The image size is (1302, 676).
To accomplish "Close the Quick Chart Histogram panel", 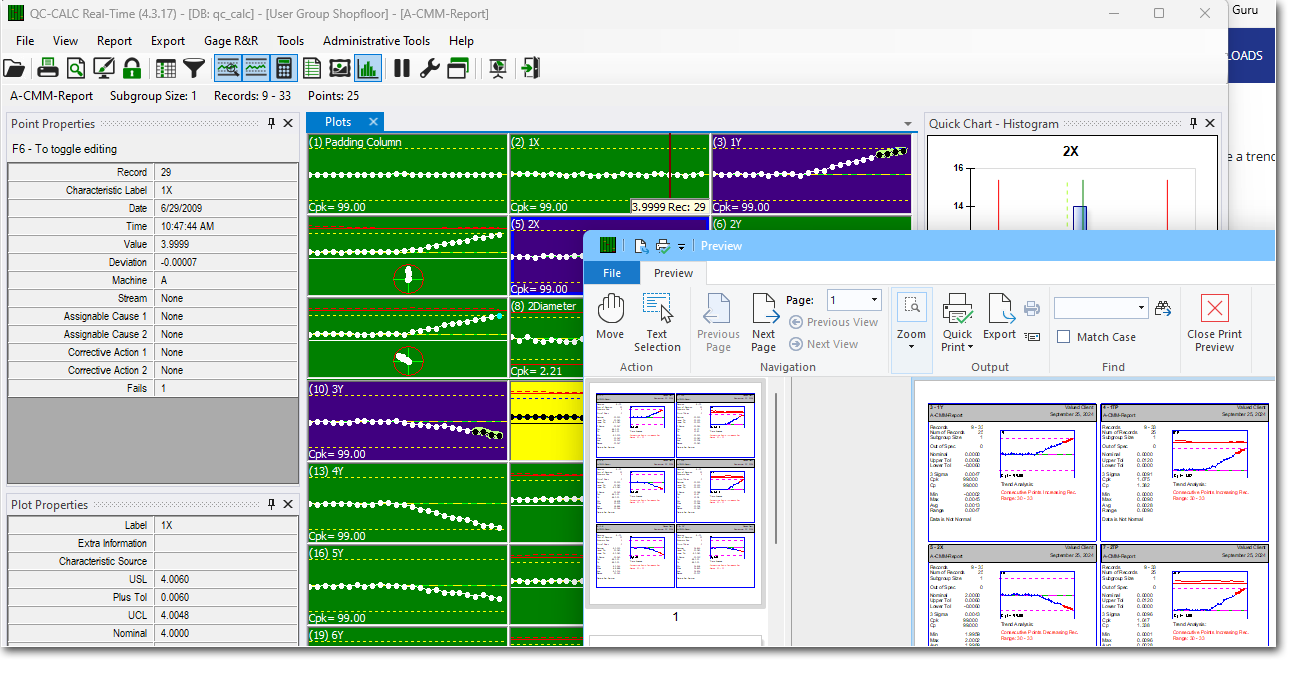I will pyautogui.click(x=1210, y=123).
